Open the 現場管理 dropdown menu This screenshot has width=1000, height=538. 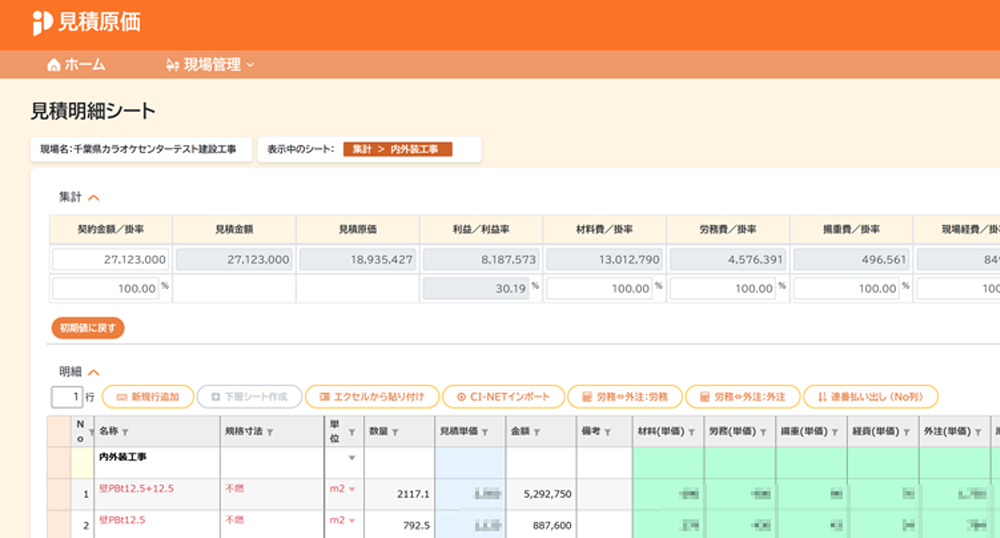[210, 64]
